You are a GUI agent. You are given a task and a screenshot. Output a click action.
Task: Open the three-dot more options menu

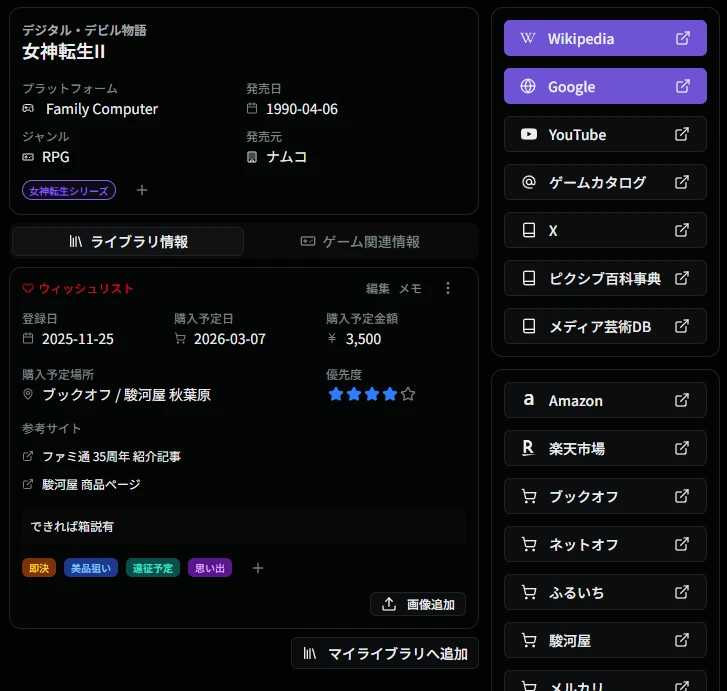(x=447, y=288)
